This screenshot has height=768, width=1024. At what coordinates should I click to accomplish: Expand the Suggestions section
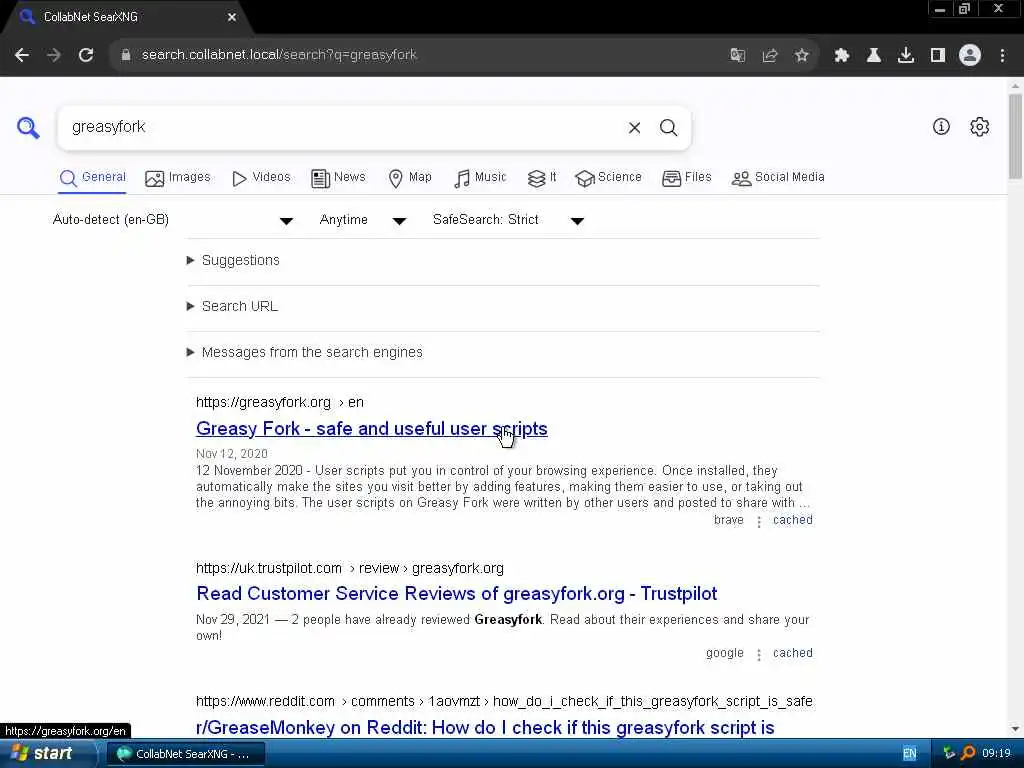coord(240,261)
